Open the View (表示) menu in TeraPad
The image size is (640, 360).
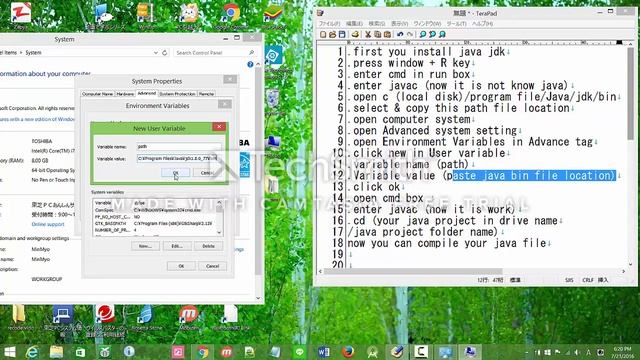tap(399, 24)
